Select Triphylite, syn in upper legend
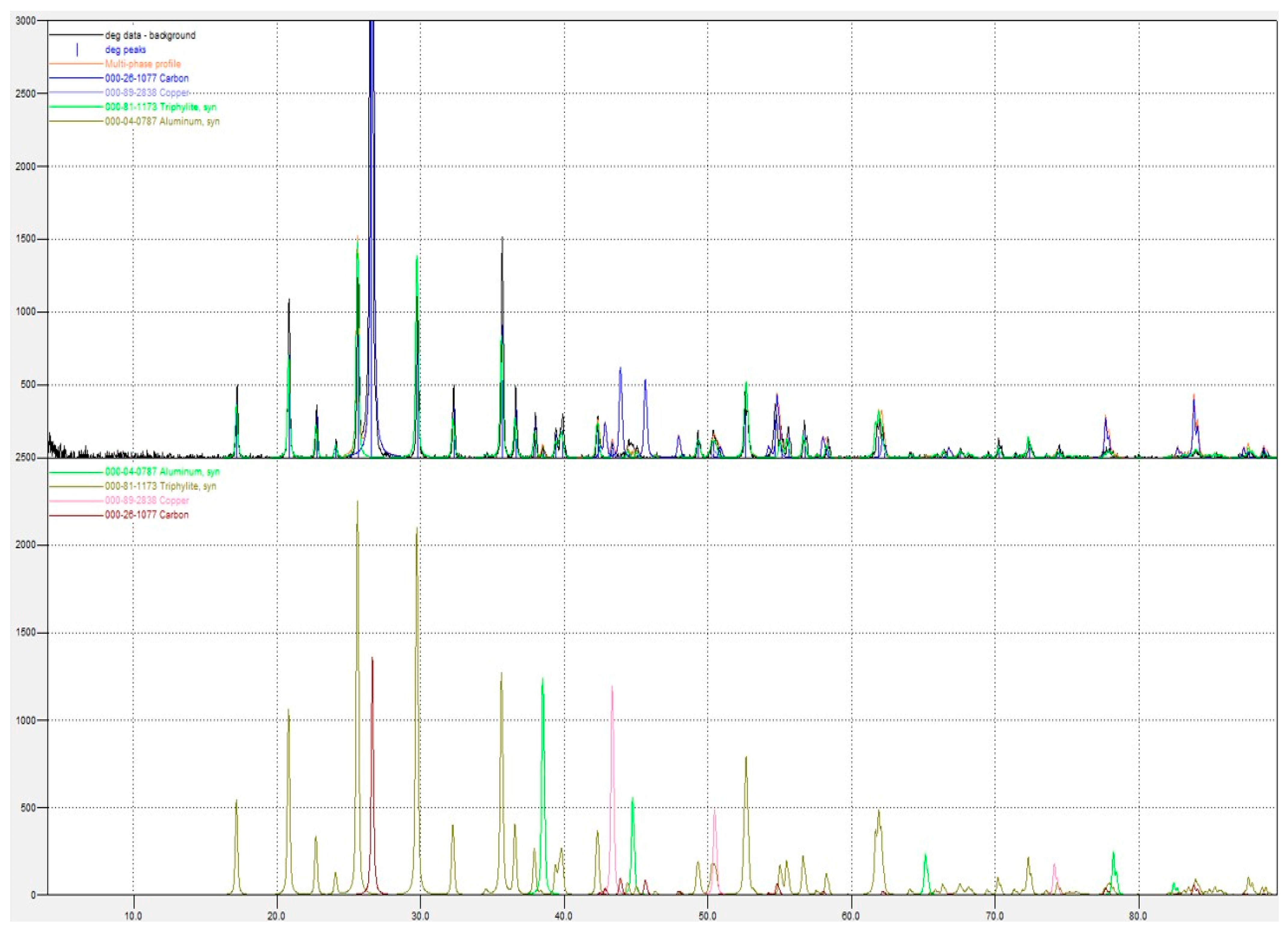The image size is (1288, 934). click(x=160, y=107)
